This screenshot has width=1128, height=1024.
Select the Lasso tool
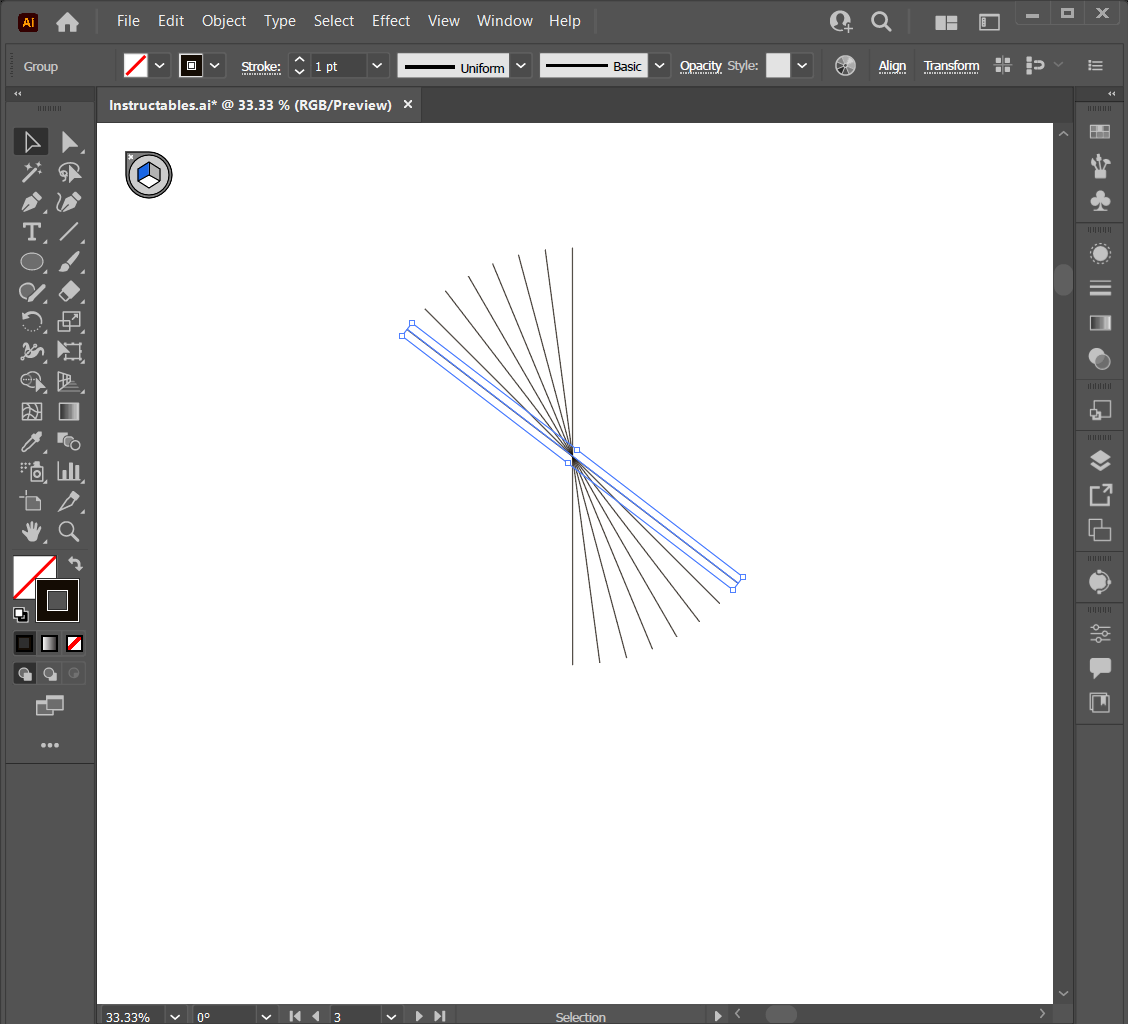(69, 172)
